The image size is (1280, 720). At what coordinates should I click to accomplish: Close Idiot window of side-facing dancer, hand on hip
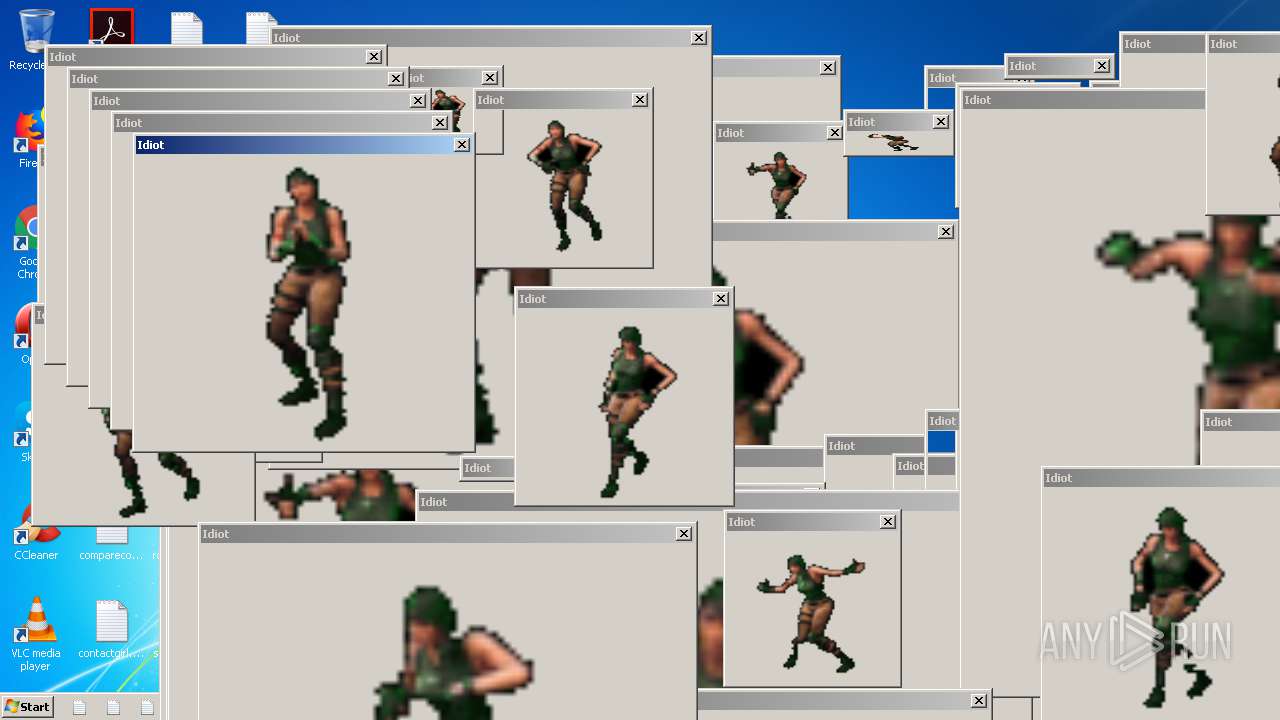click(721, 299)
